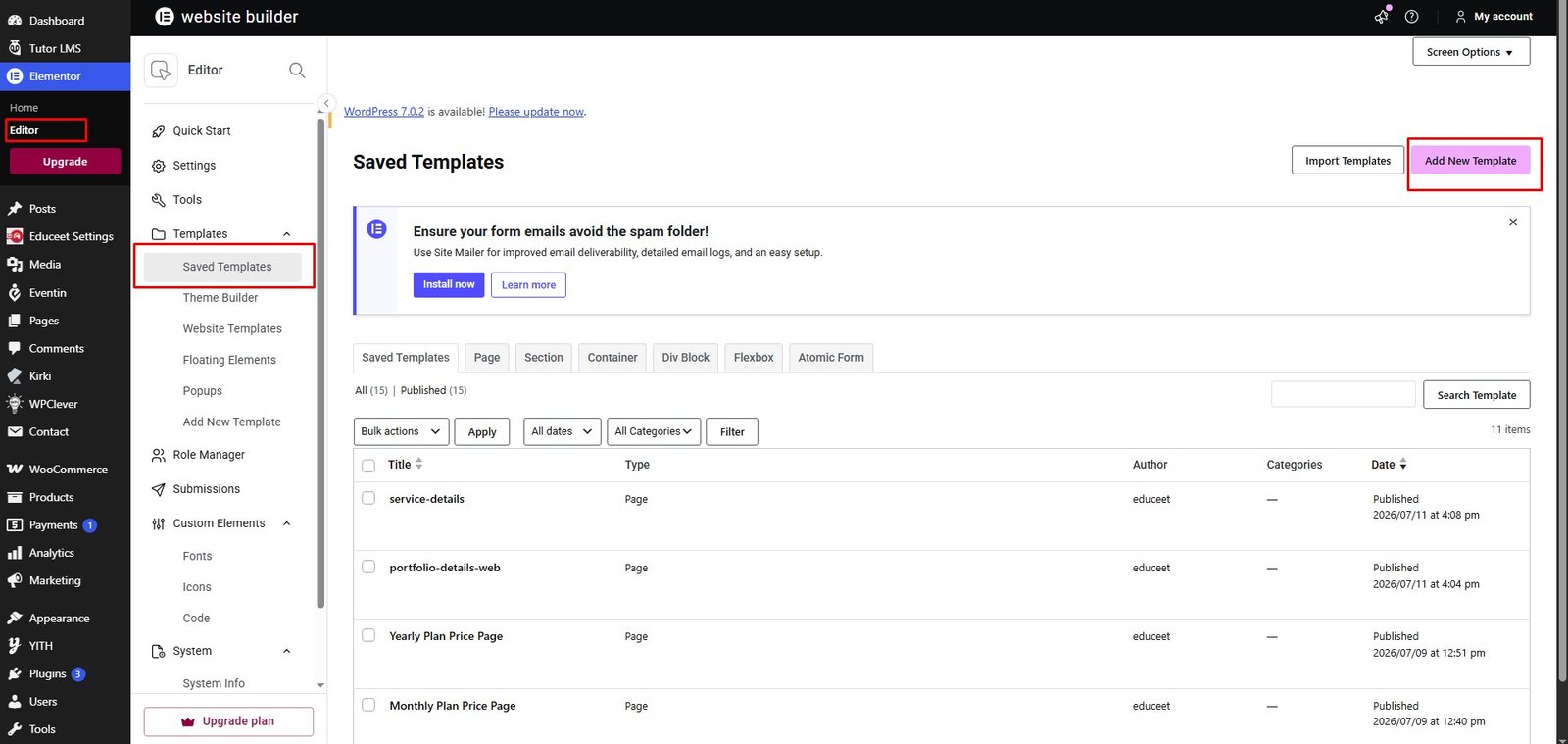Tick the select-all checkbox in table header
Image resolution: width=1568 pixels, height=744 pixels.
pyautogui.click(x=368, y=466)
